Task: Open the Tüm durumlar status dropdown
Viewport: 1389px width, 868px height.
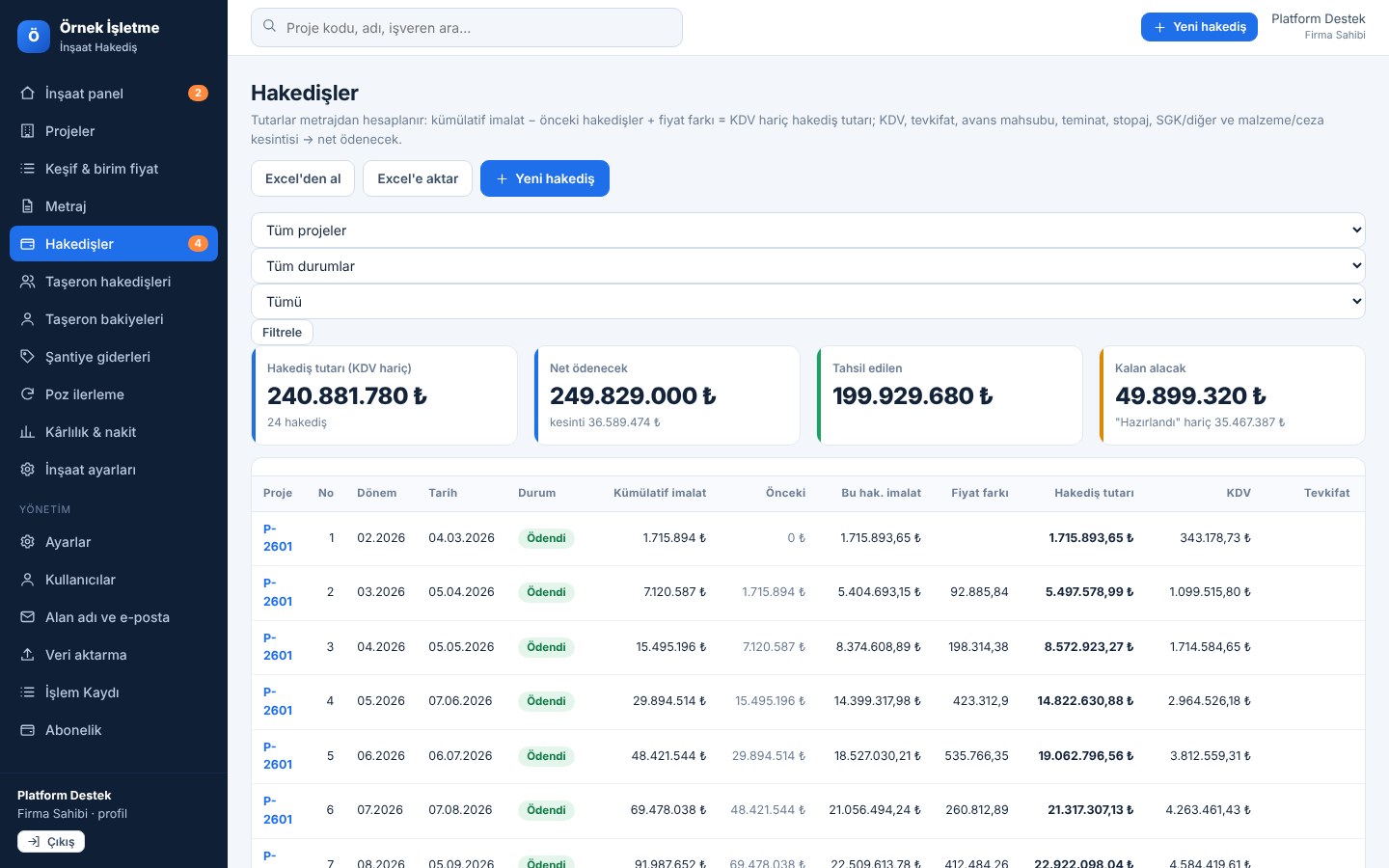Action: point(808,266)
